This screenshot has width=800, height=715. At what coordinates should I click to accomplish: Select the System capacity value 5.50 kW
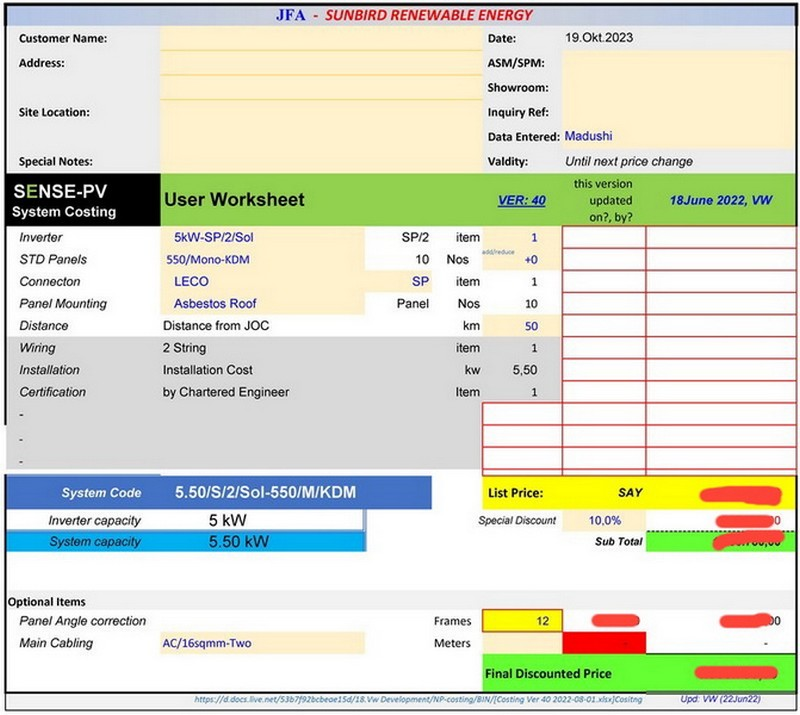pos(239,541)
